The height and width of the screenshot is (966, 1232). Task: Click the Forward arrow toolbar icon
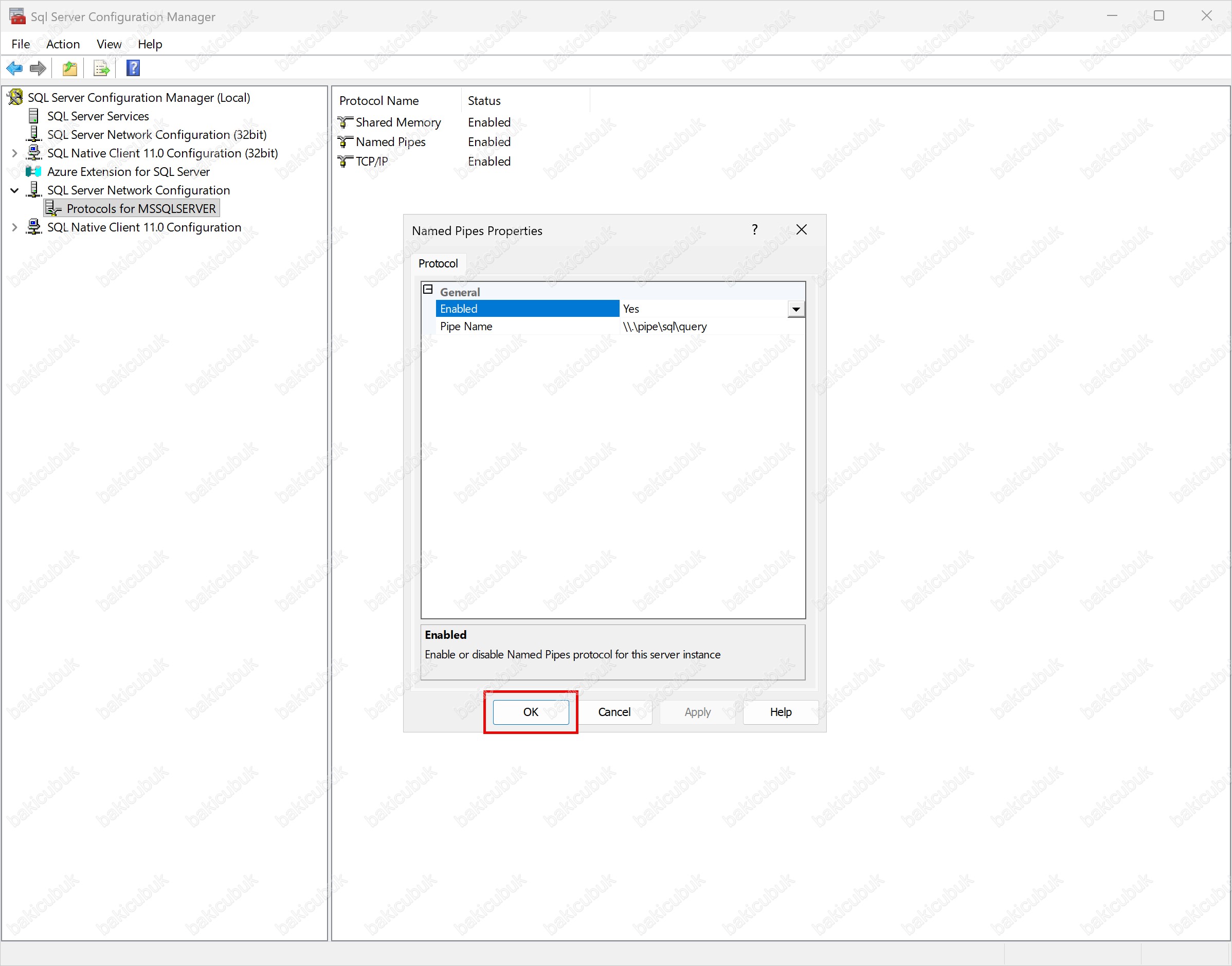pos(38,68)
